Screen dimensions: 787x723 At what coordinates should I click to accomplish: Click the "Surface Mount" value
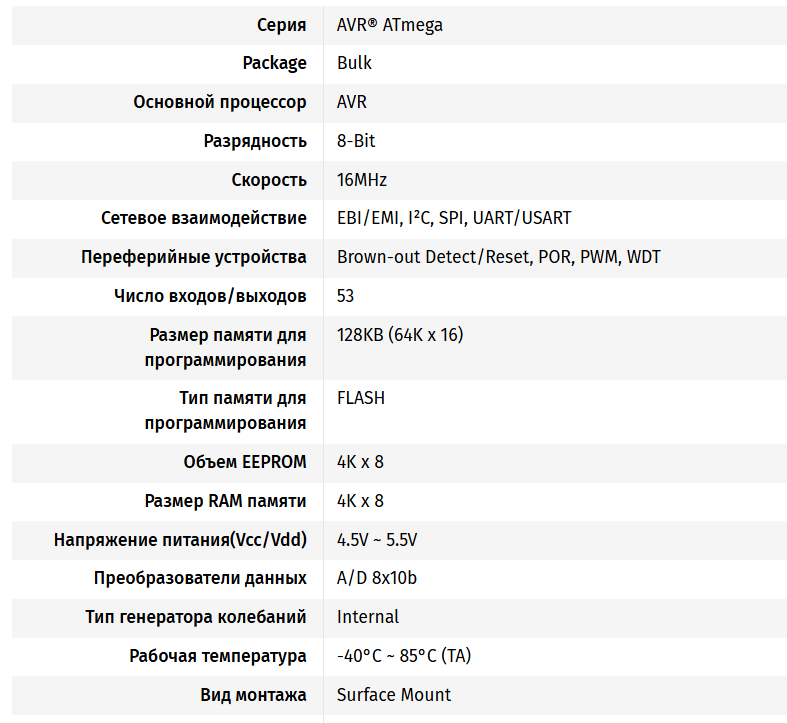(x=394, y=695)
